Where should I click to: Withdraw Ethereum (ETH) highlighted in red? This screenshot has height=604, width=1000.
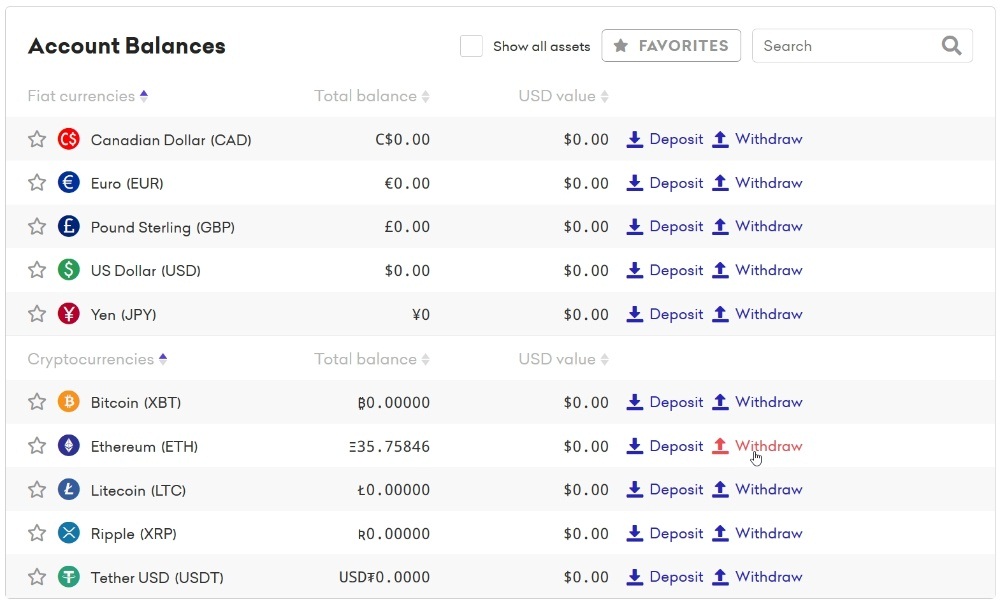757,446
